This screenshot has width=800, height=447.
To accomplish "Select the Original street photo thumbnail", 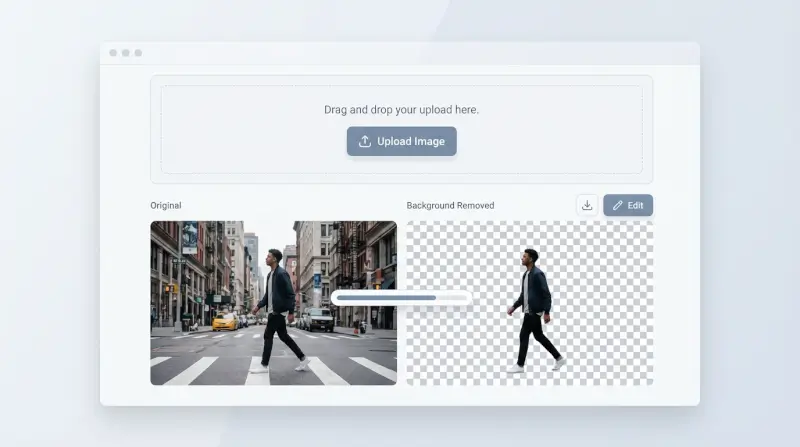I will click(273, 303).
